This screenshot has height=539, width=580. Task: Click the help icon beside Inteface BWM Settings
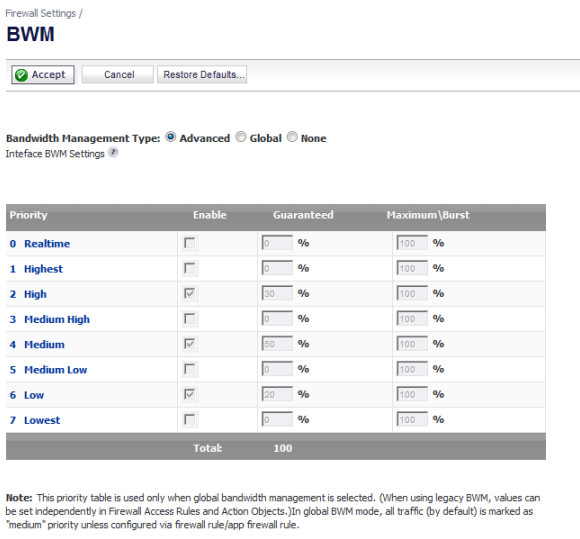click(113, 152)
